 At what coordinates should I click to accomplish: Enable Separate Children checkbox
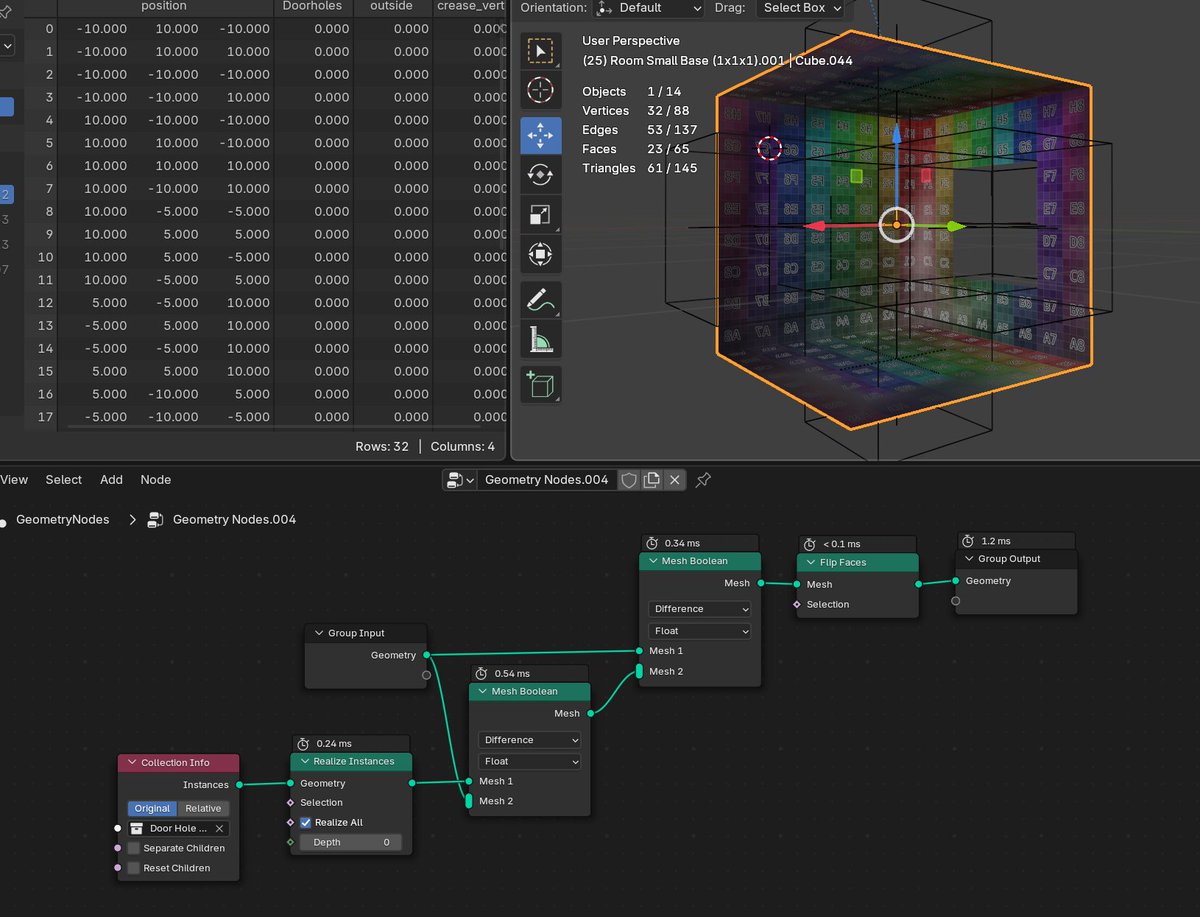[x=133, y=848]
